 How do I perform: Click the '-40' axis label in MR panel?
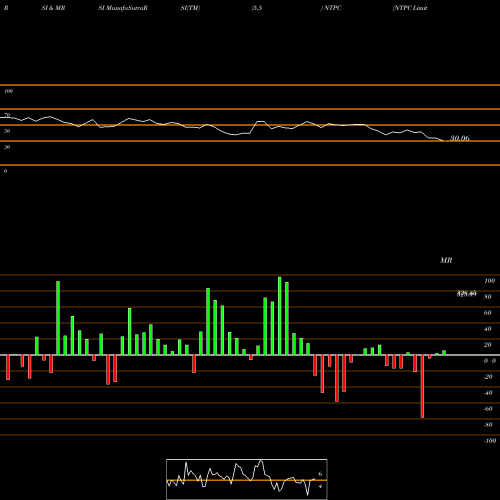488,393
